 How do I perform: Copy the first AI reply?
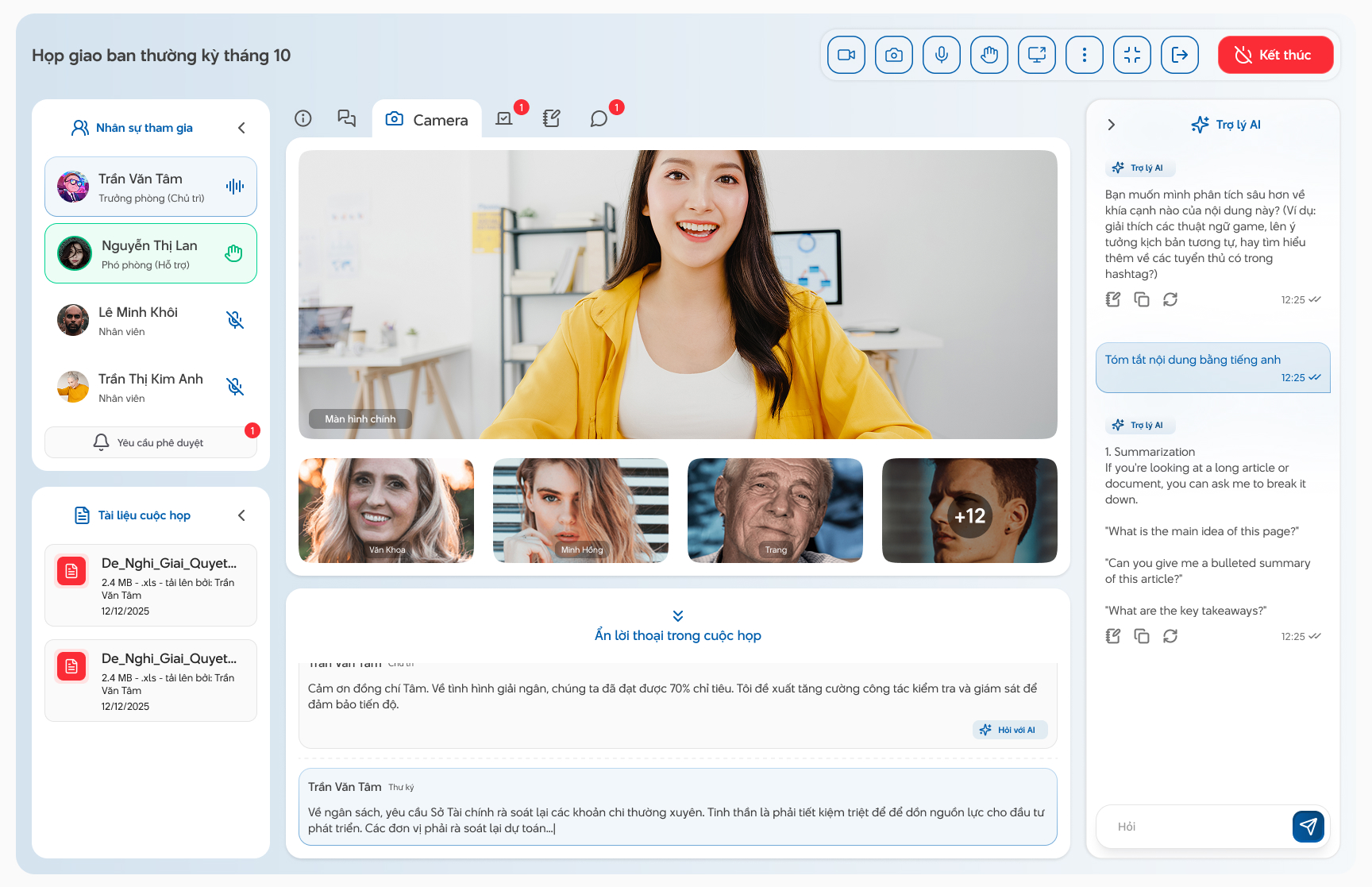coord(1142,299)
